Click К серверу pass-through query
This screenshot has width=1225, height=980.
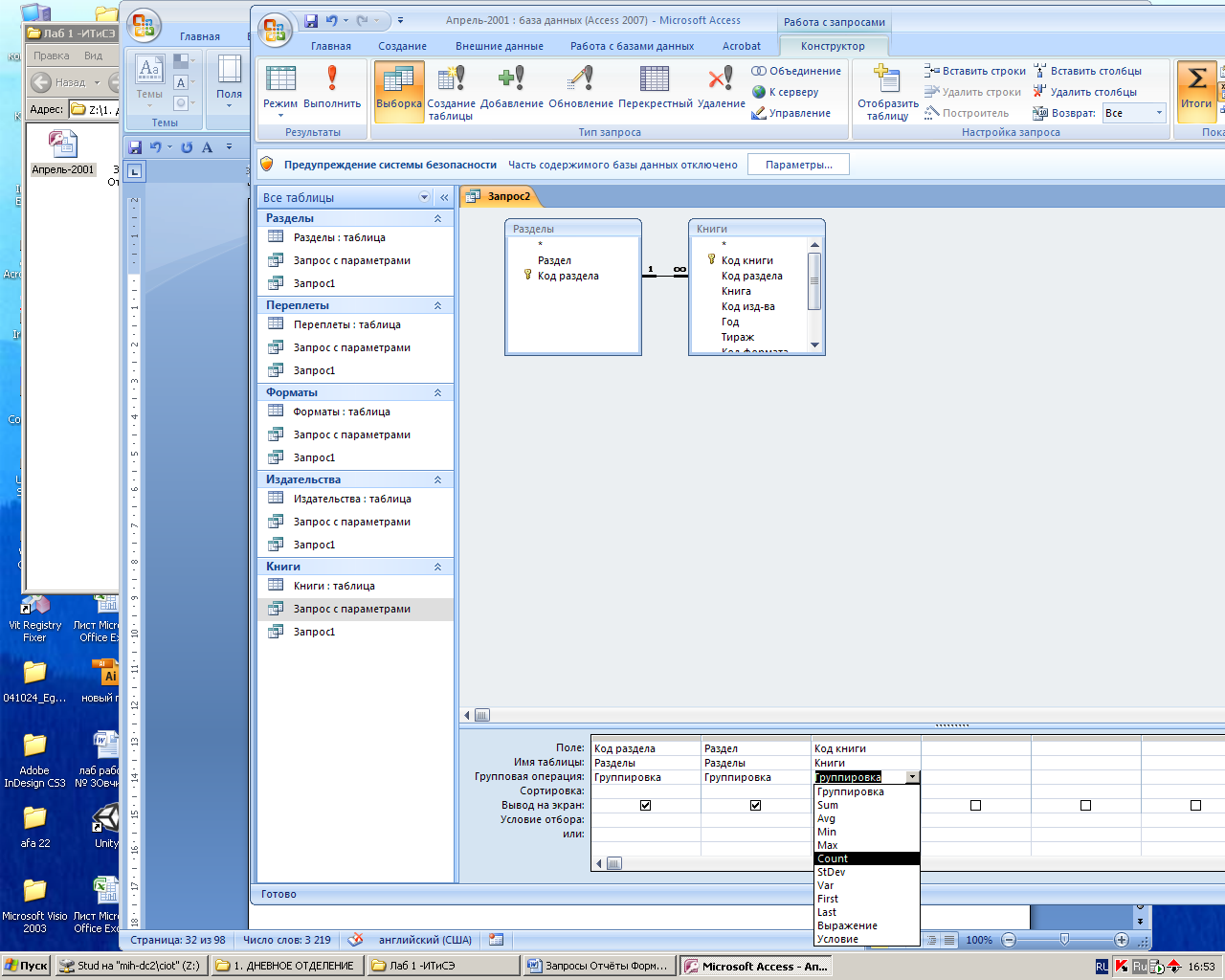tap(786, 92)
